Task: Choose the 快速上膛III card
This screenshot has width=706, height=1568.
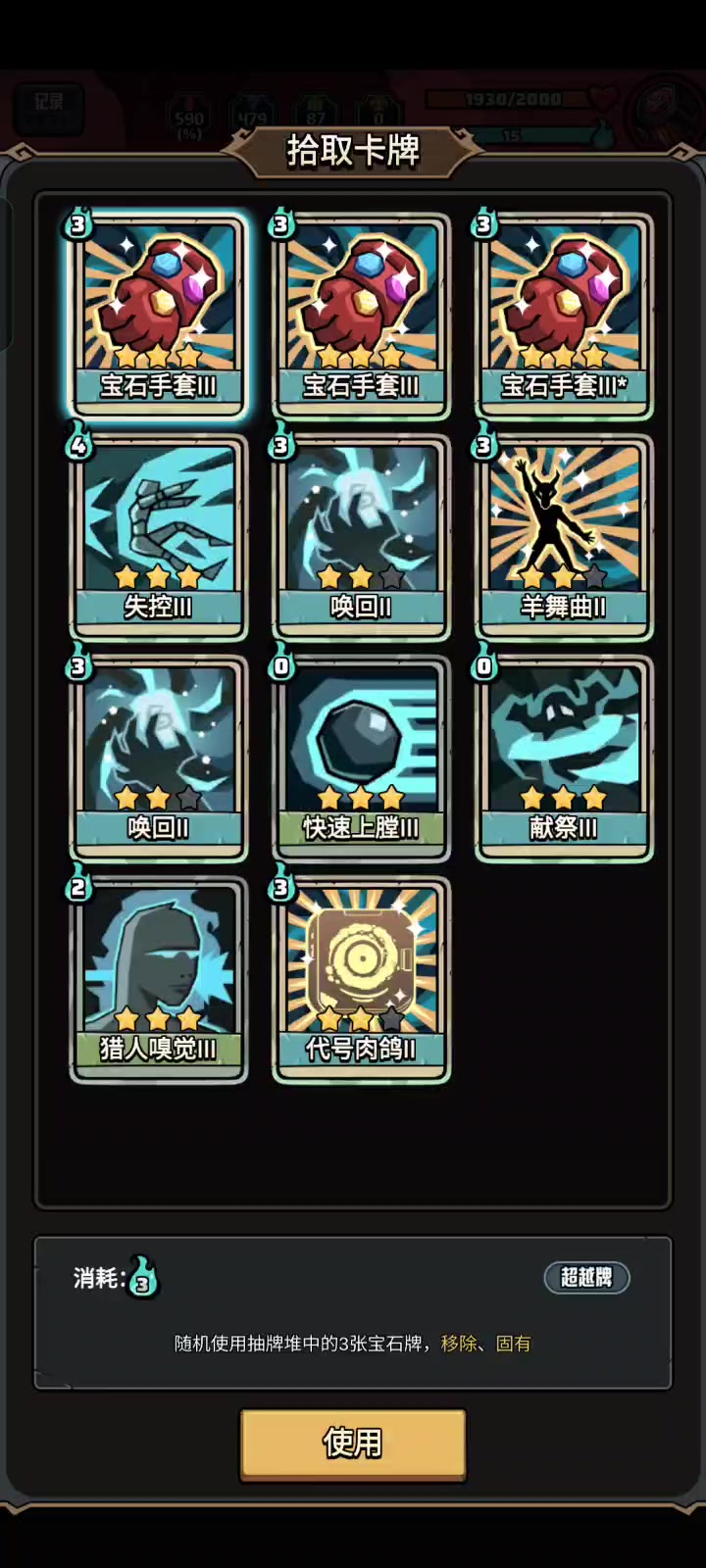Action: pyautogui.click(x=361, y=759)
